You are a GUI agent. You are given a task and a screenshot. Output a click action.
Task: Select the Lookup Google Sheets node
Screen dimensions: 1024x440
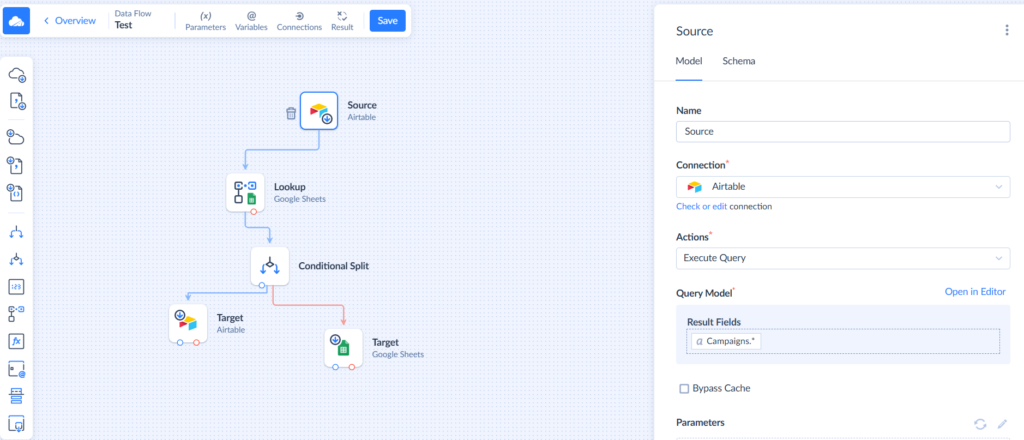click(245, 192)
